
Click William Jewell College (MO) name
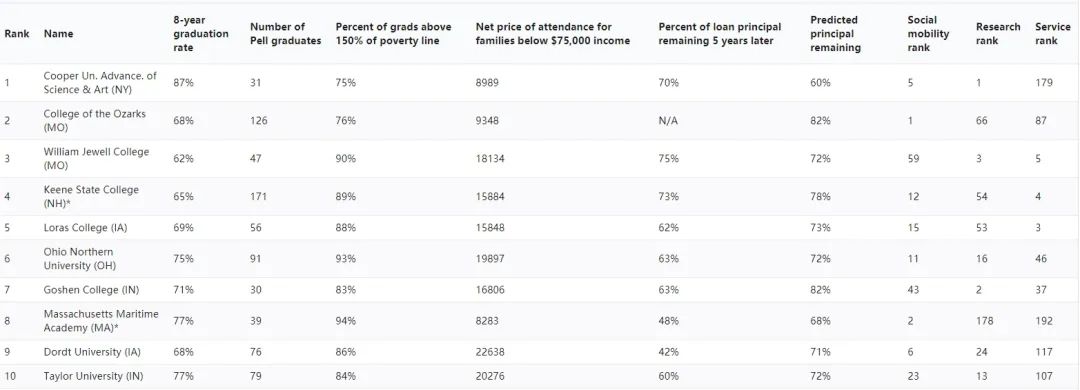pyautogui.click(x=96, y=158)
